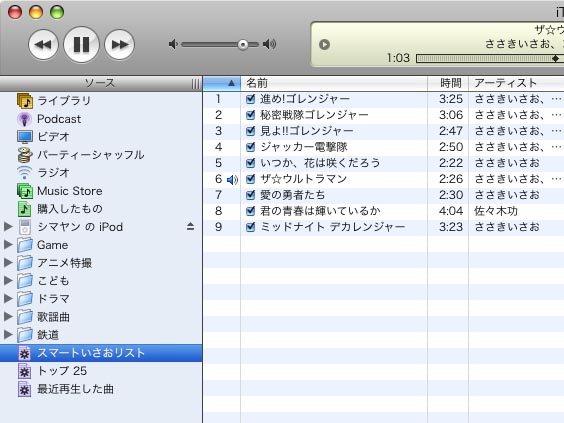Click the max volume speaker icon
Viewport: 564px width, 423px height.
coord(269,44)
